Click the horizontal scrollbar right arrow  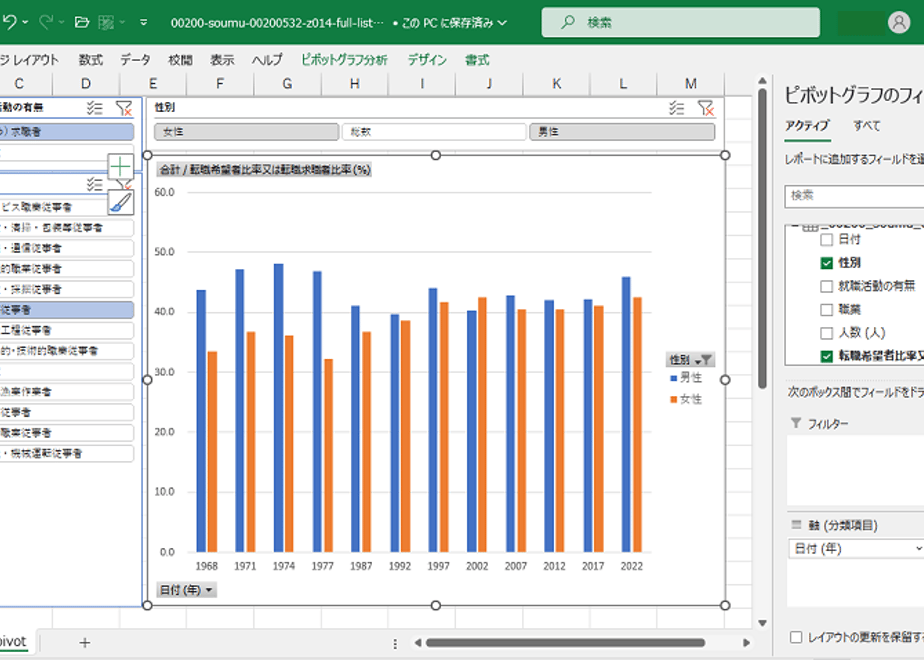[746, 642]
